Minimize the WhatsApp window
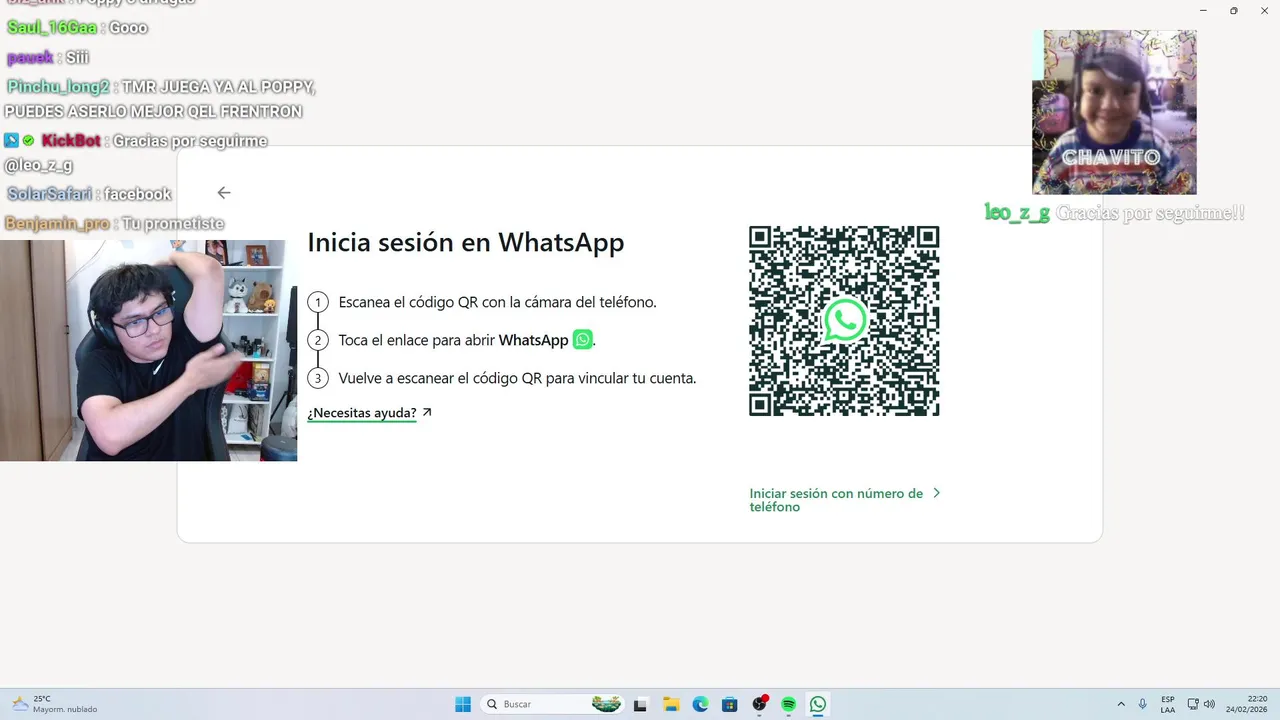 (1203, 10)
